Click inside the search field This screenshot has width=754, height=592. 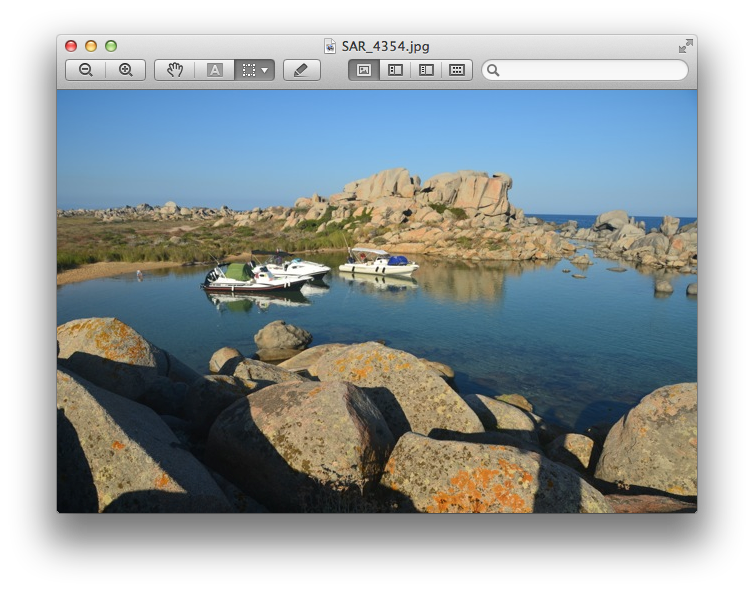coord(592,70)
